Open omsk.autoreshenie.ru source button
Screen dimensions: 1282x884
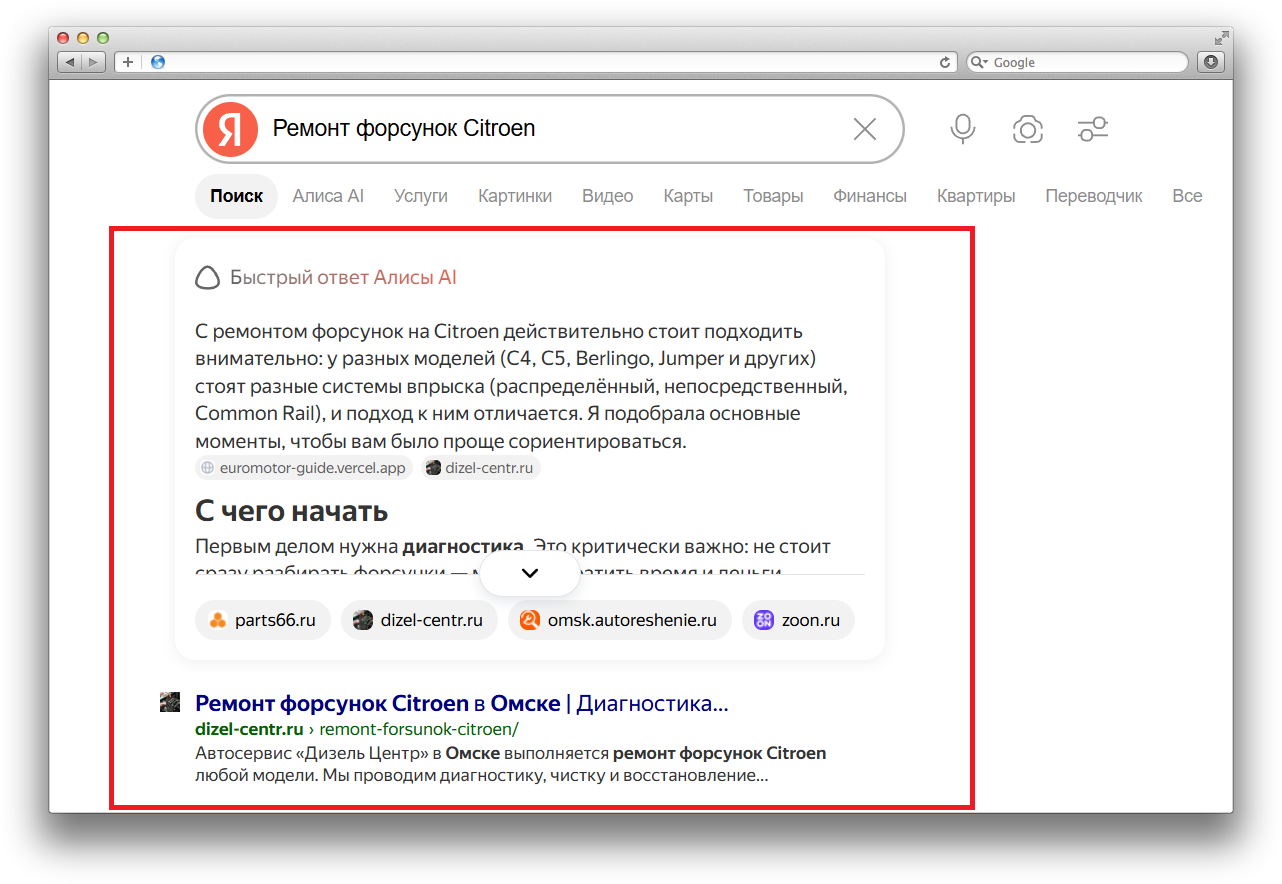click(x=620, y=620)
